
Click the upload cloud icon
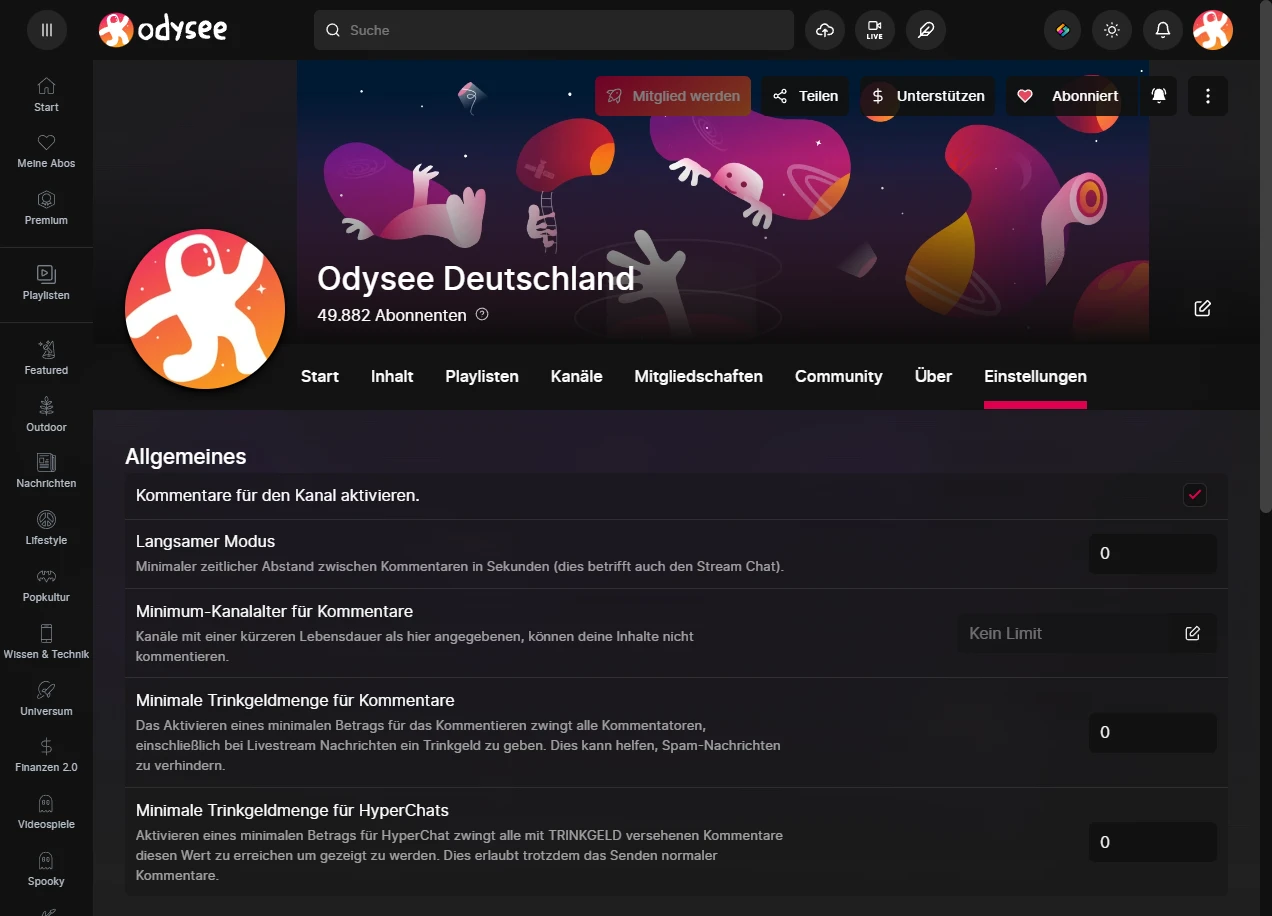point(825,30)
